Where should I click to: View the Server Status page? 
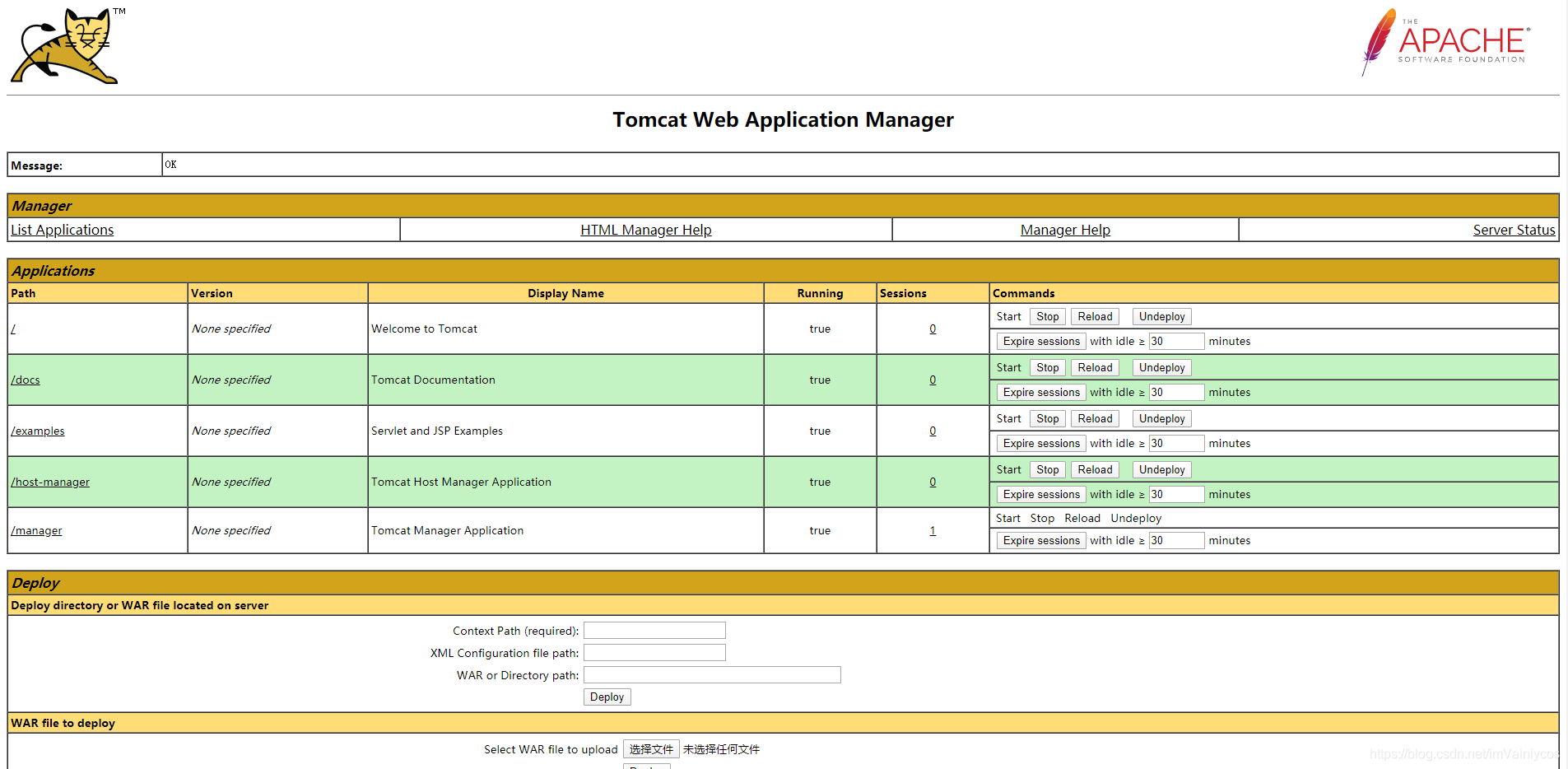pos(1514,230)
